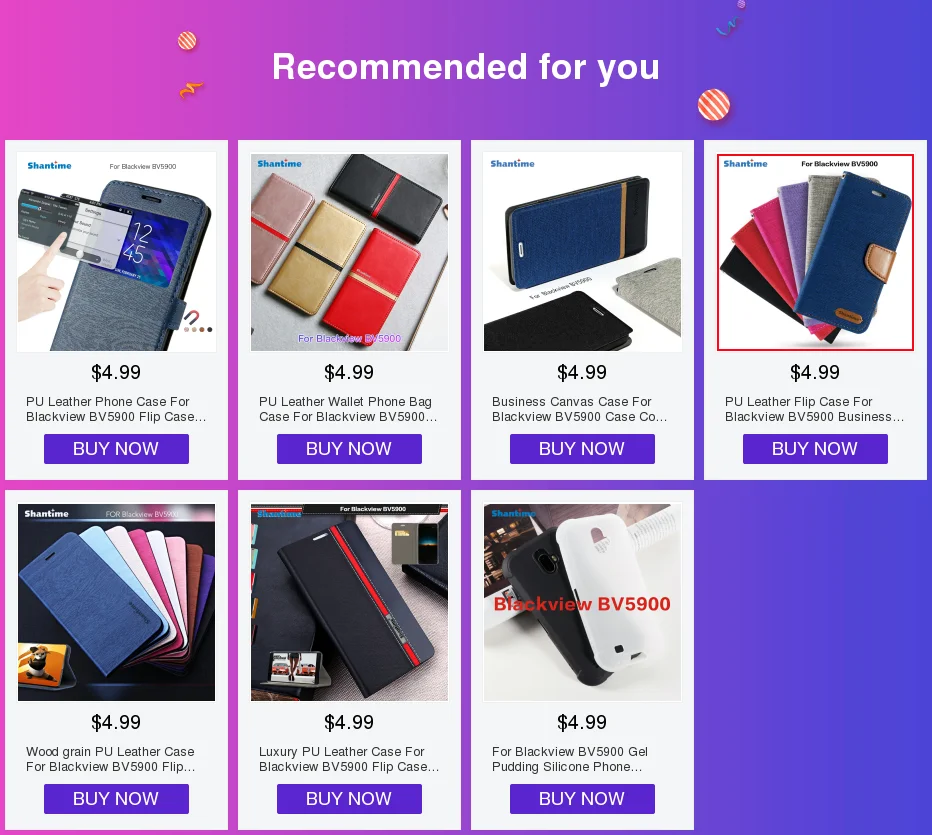Open 'PU Leather Wallet Phone Bag Case' title link
The image size is (932, 835).
(x=348, y=409)
